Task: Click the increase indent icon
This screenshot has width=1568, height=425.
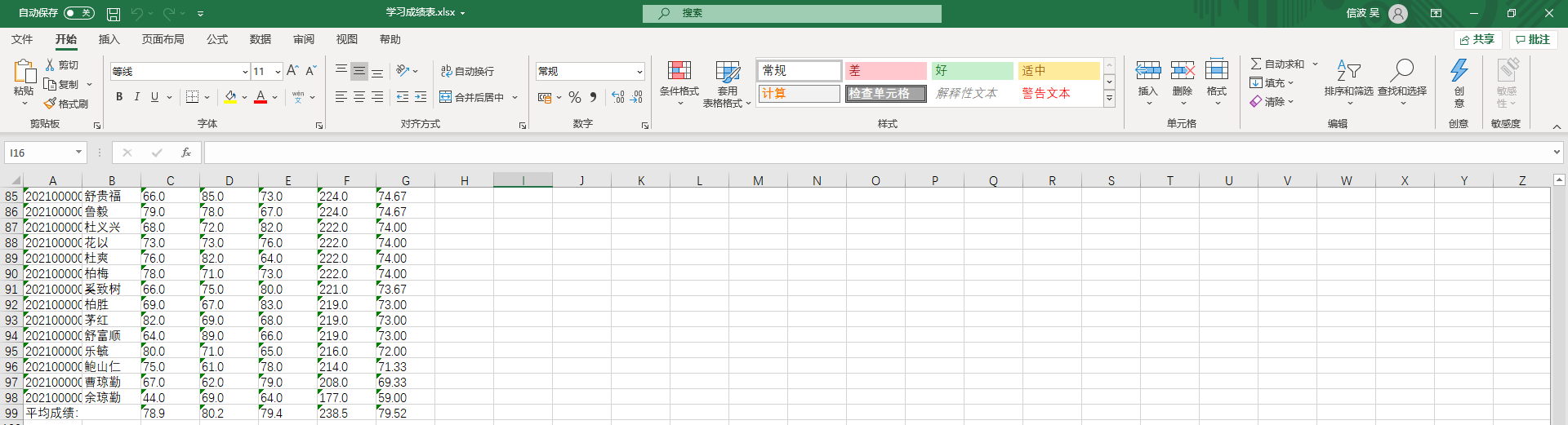Action: [x=421, y=97]
